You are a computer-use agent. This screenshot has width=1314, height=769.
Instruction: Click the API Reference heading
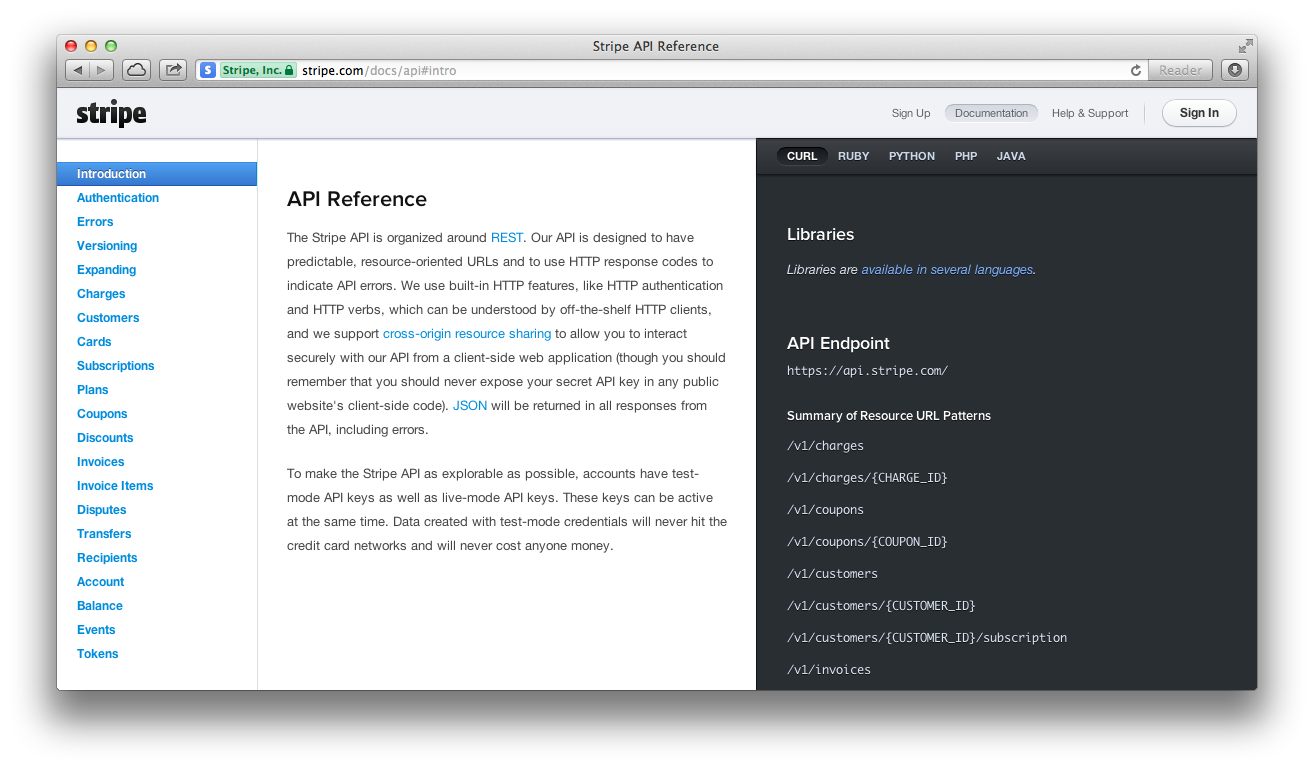click(357, 199)
